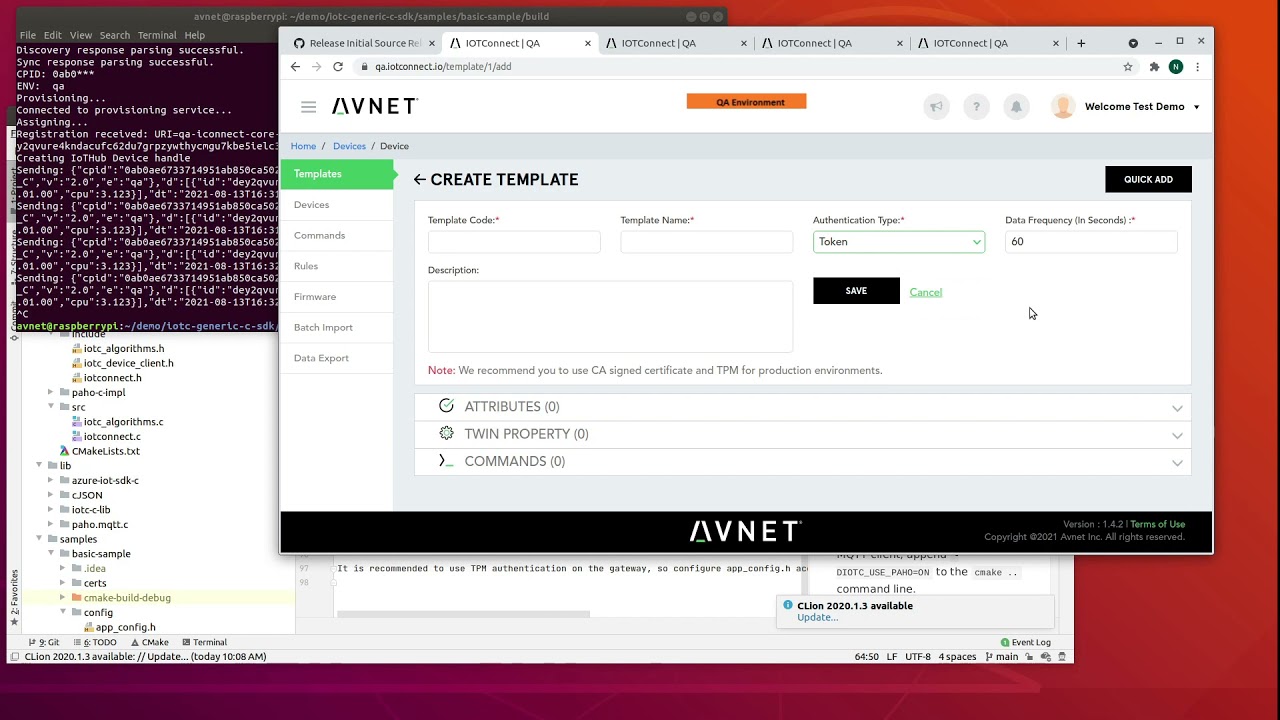Open the notifications bell icon
The width and height of the screenshot is (1280, 720).
1016,107
